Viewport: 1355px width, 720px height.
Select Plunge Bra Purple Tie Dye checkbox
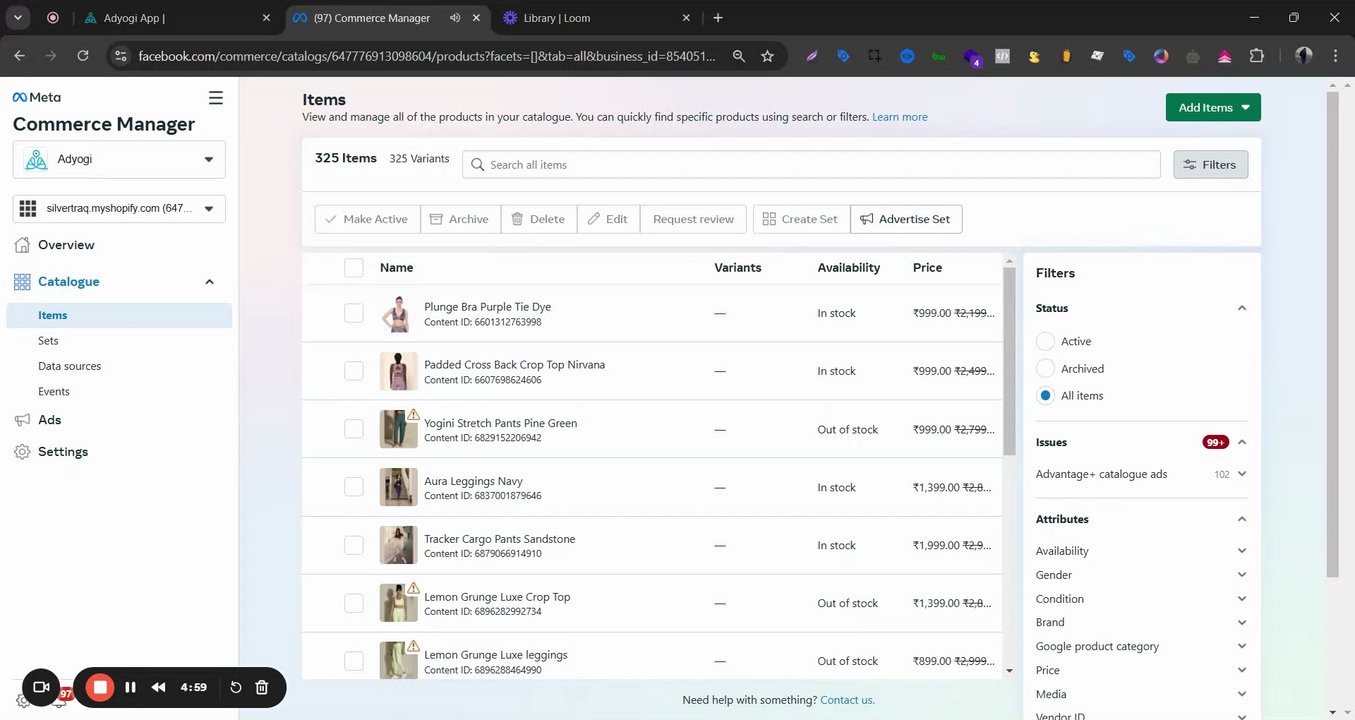tap(353, 313)
